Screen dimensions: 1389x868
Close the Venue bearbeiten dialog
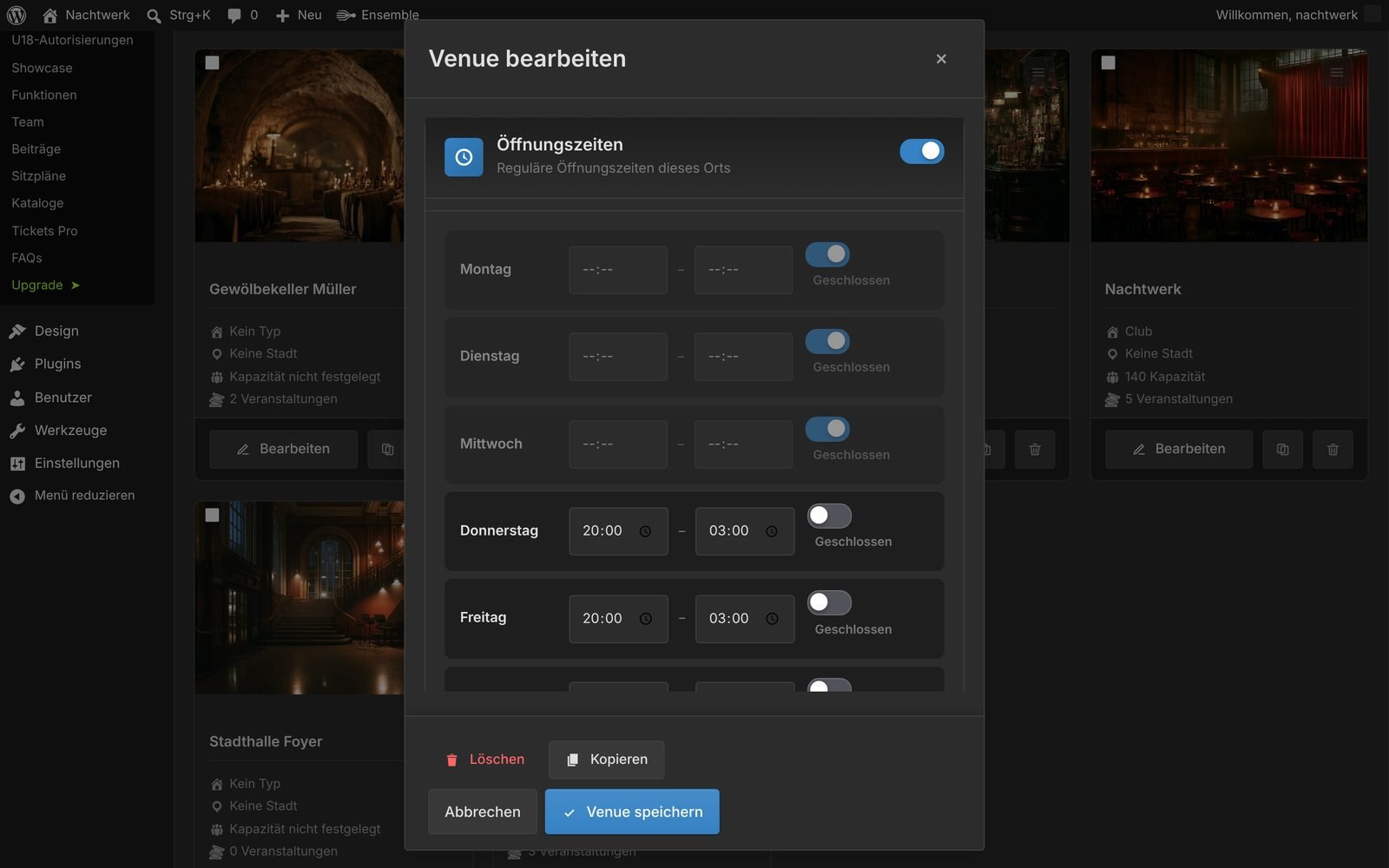pos(941,59)
